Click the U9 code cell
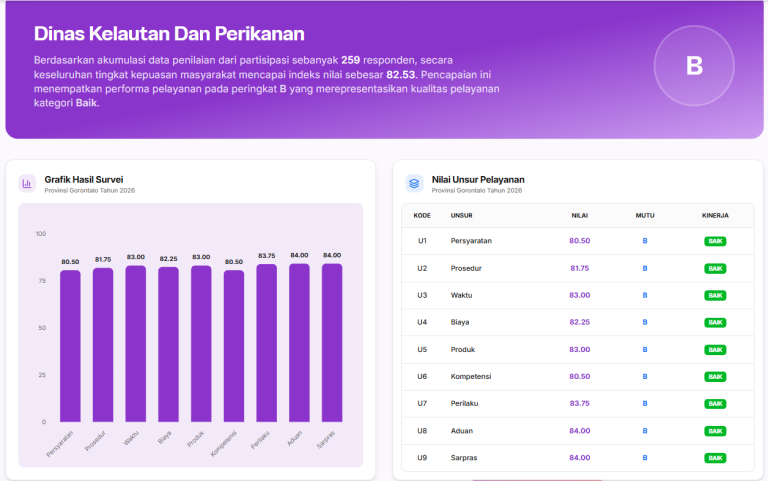Image resolution: width=768 pixels, height=481 pixels. pos(422,458)
